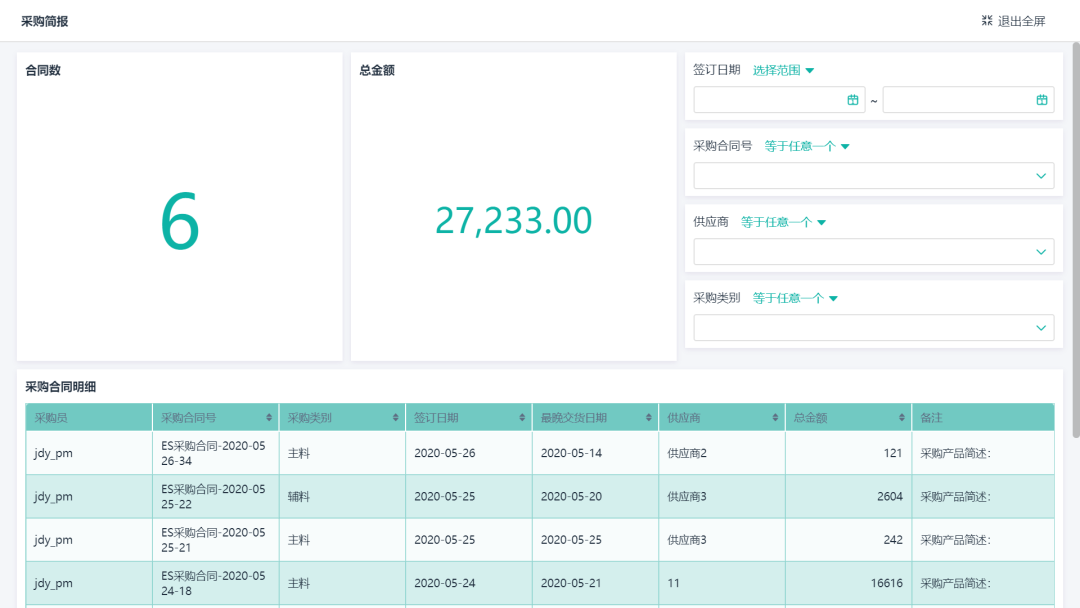The height and width of the screenshot is (608, 1080).
Task: Click the 总金额 value 27,233.00
Action: coord(512,217)
